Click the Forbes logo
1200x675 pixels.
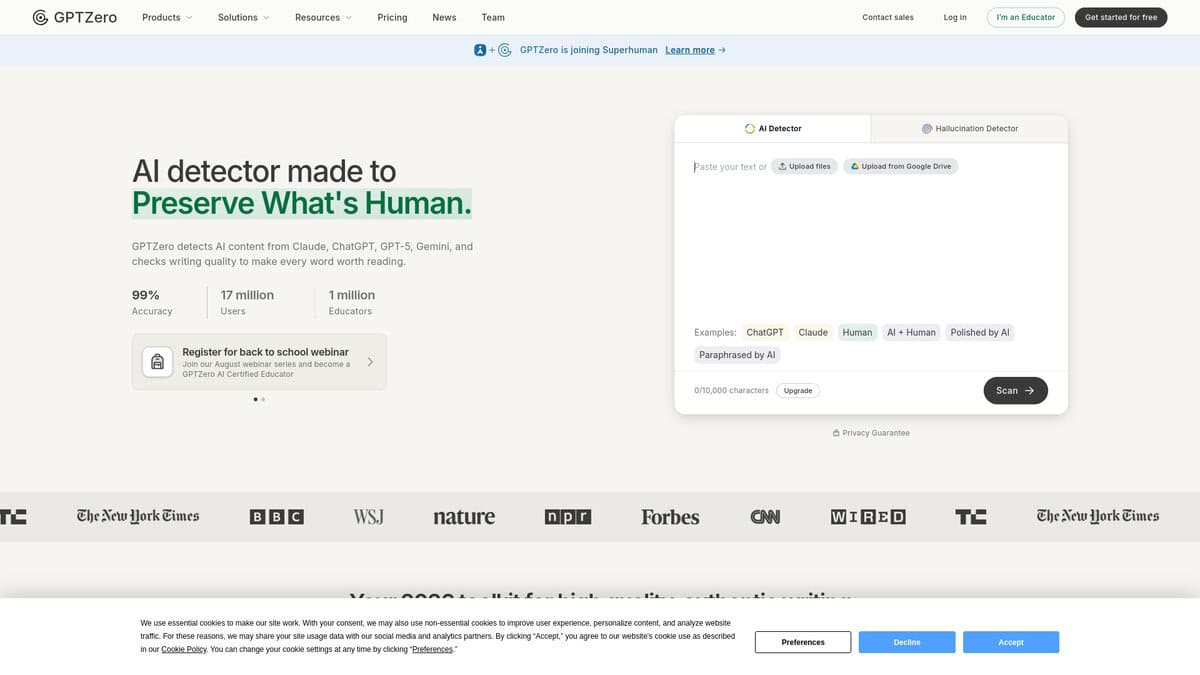(x=670, y=517)
